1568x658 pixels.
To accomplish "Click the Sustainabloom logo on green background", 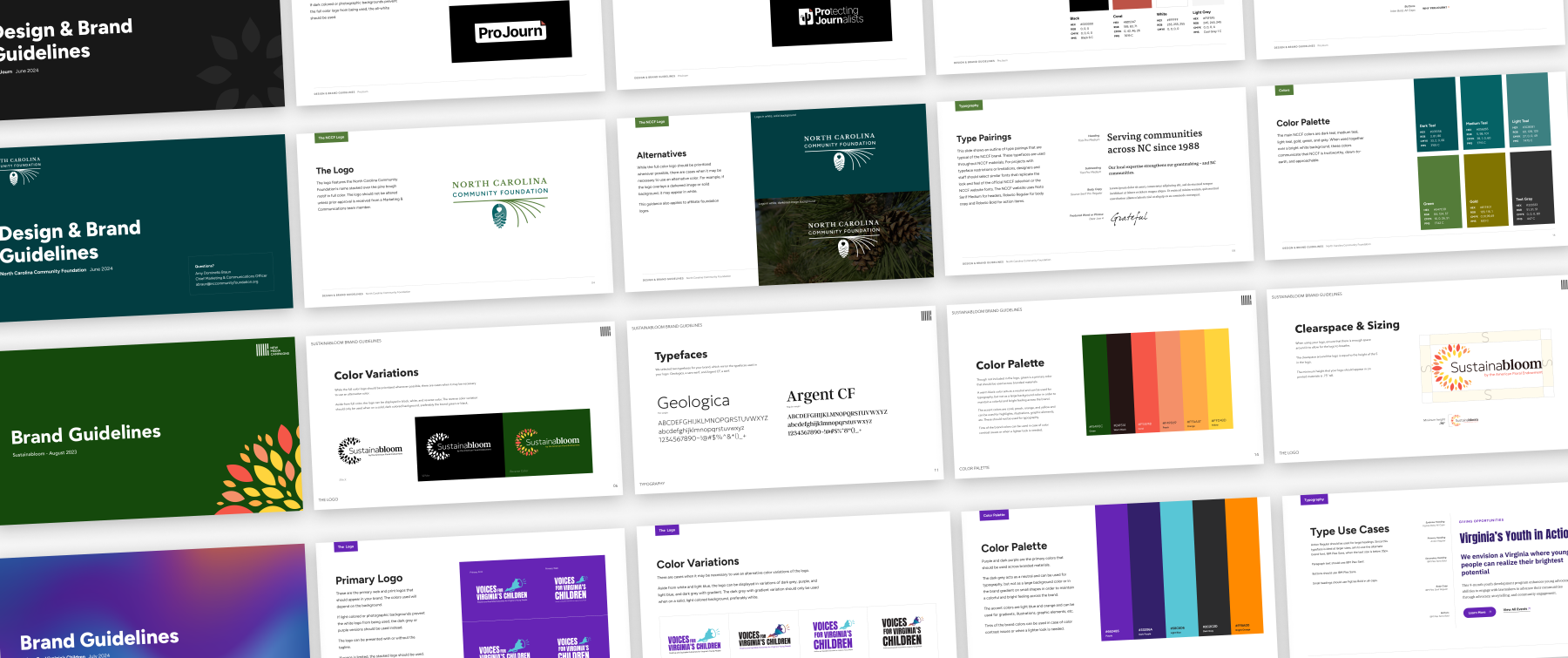I will point(548,442).
